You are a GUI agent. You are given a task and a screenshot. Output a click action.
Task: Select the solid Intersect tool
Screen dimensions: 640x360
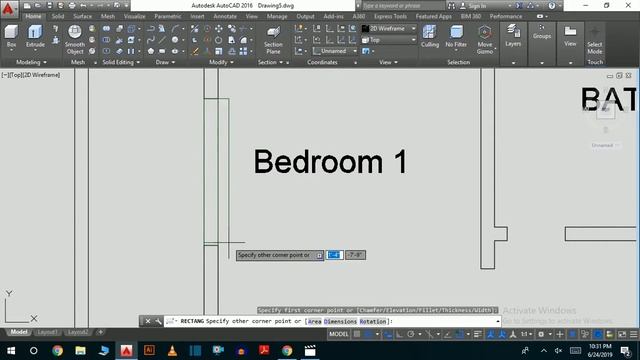(106, 51)
